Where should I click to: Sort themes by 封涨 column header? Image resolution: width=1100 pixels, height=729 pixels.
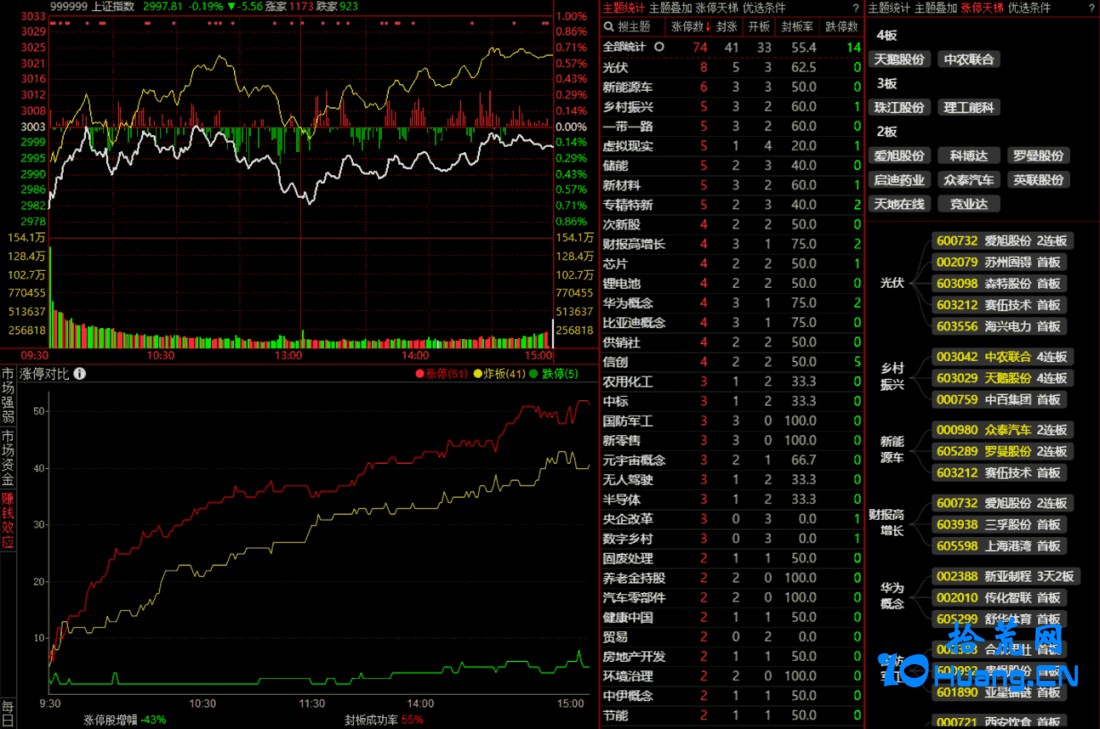click(727, 27)
